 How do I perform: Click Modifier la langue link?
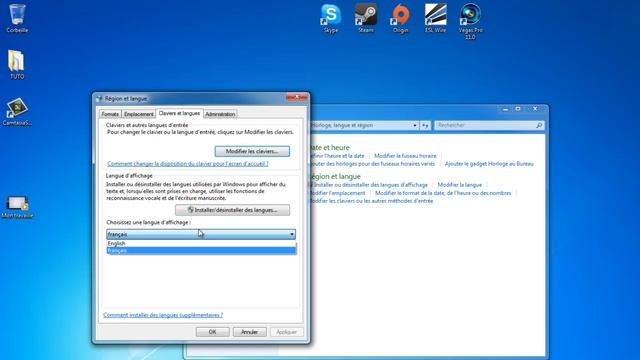click(x=460, y=185)
